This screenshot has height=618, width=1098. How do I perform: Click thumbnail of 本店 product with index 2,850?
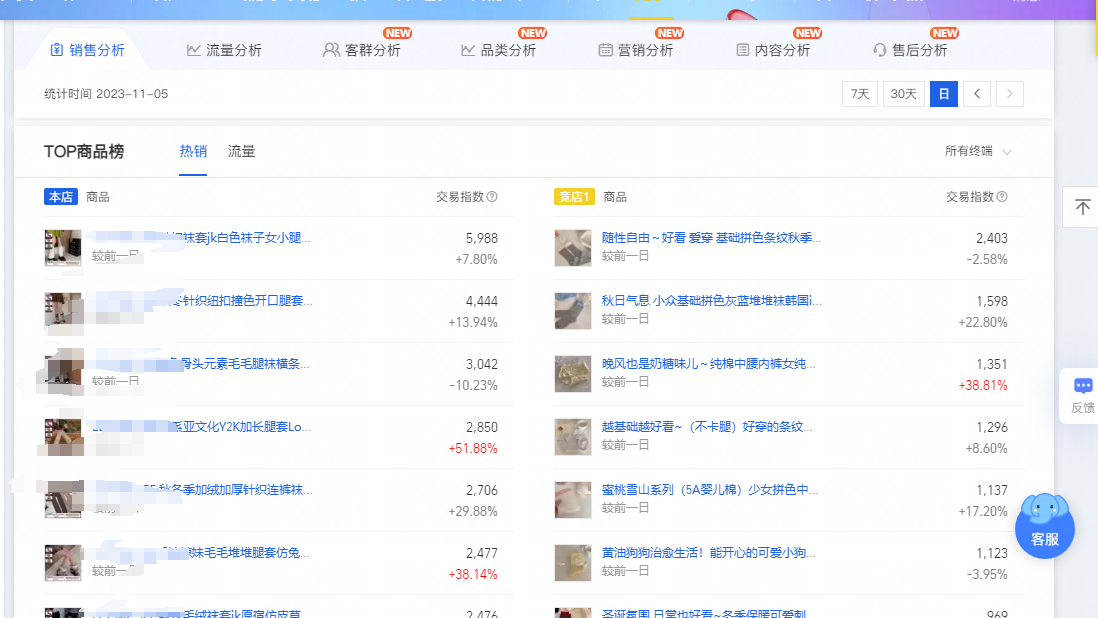tap(63, 437)
